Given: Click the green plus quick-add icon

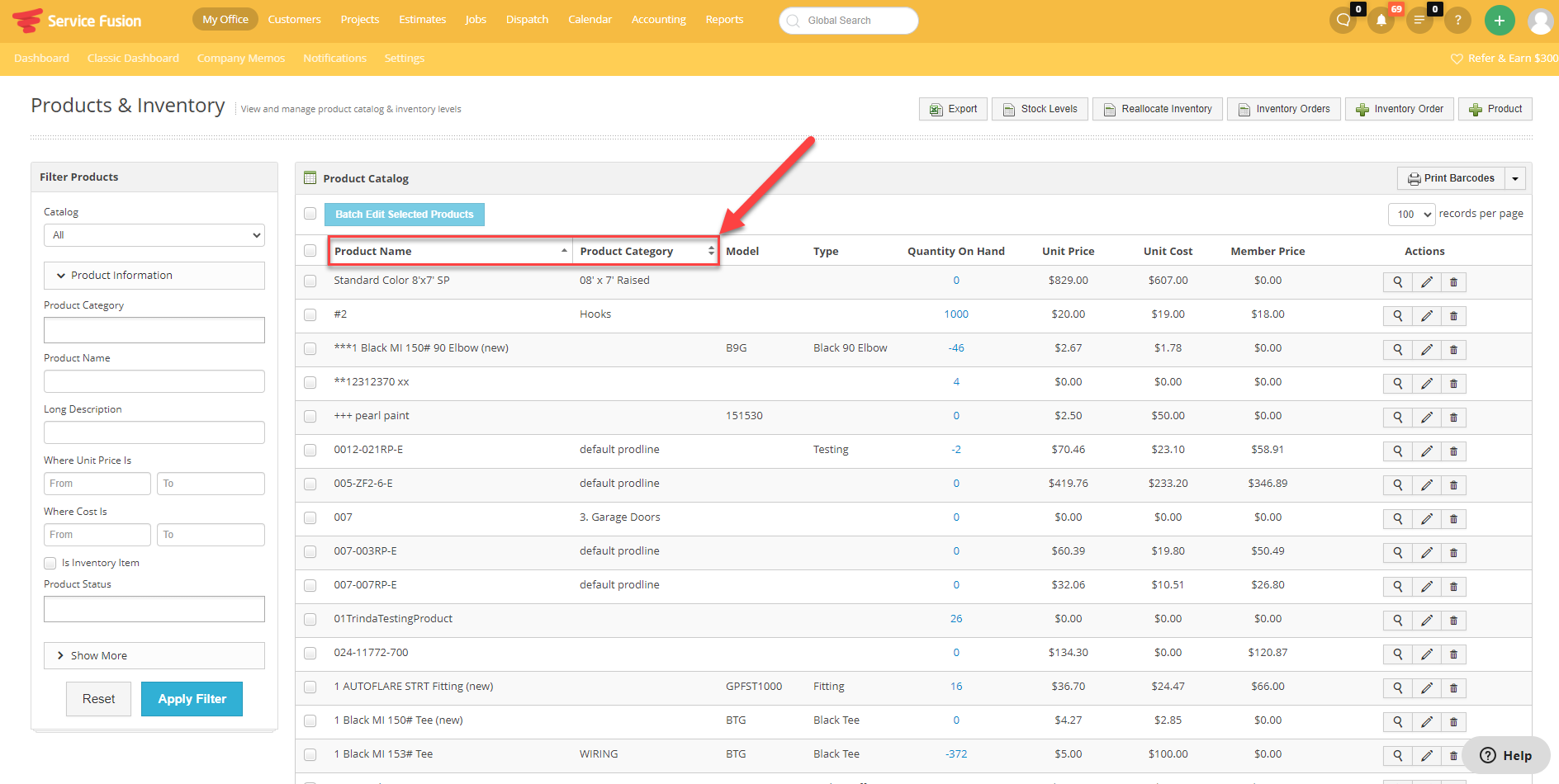Looking at the screenshot, I should click(1500, 20).
